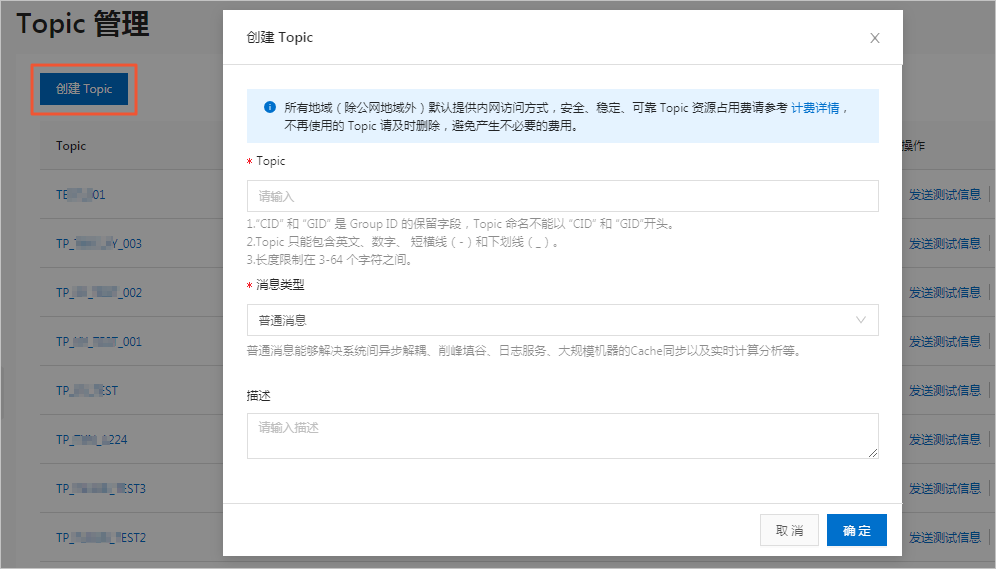
Task: Confirm creation with the 确定 button
Action: [857, 530]
